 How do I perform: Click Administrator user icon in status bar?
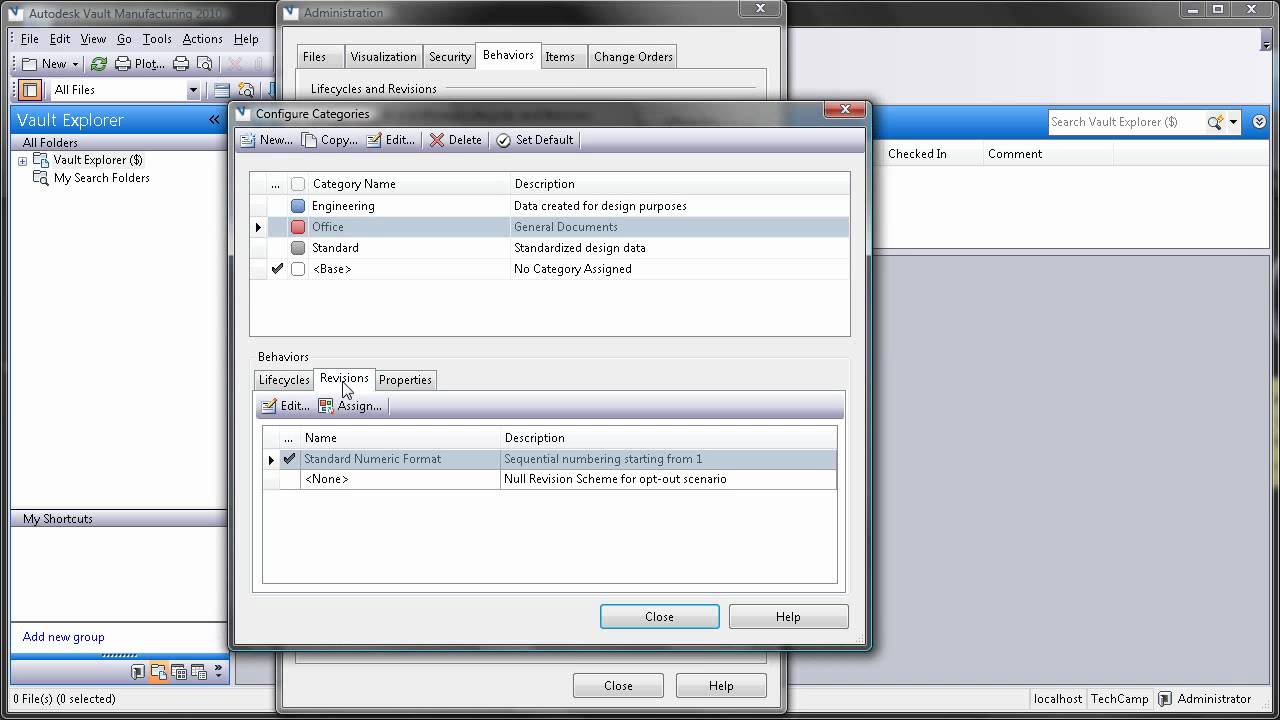[x=1165, y=699]
